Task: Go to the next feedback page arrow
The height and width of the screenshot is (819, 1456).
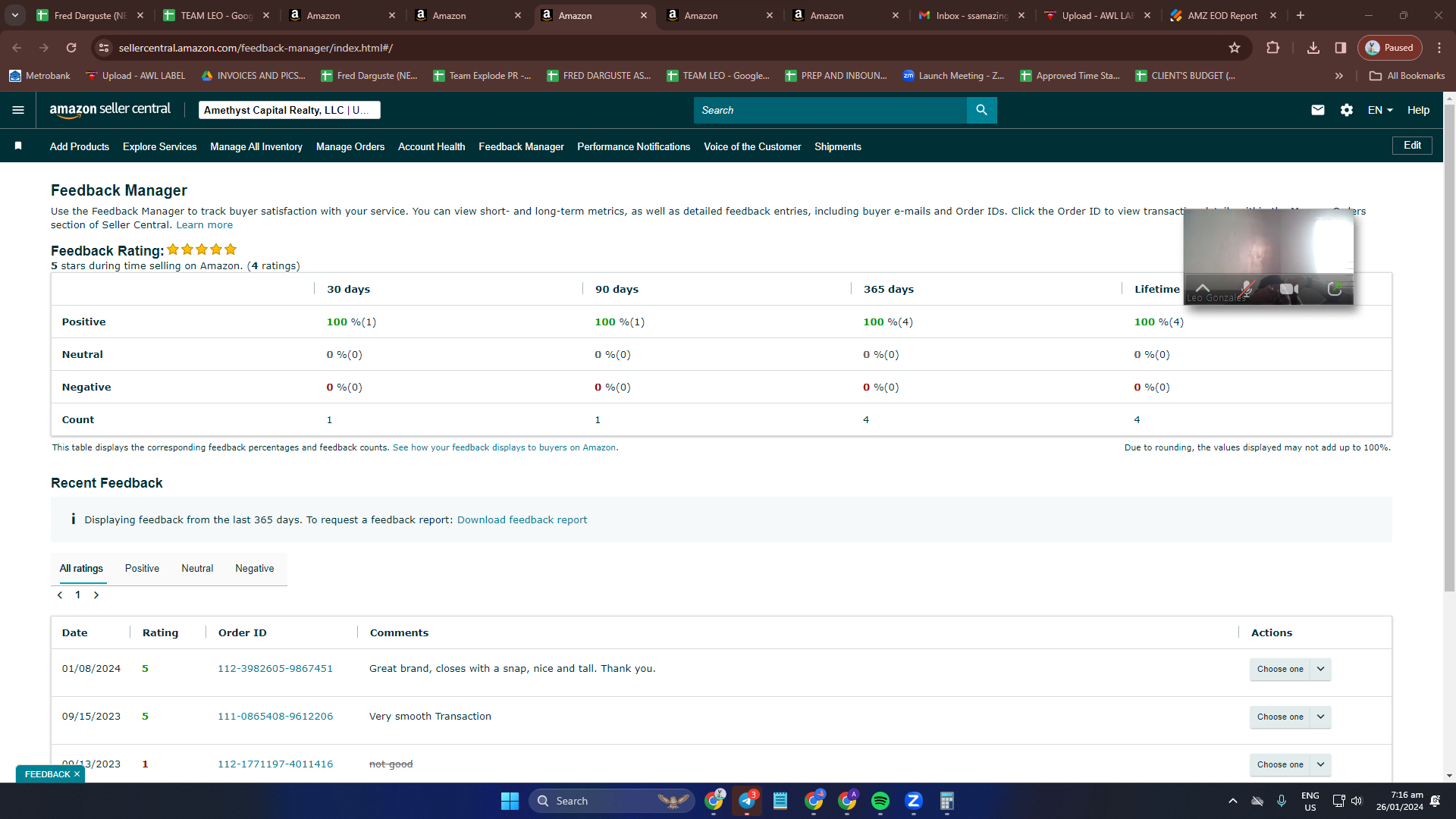Action: (96, 595)
